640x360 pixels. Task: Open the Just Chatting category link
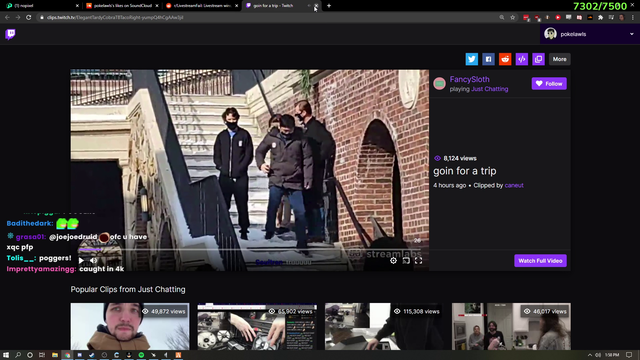tap(490, 89)
